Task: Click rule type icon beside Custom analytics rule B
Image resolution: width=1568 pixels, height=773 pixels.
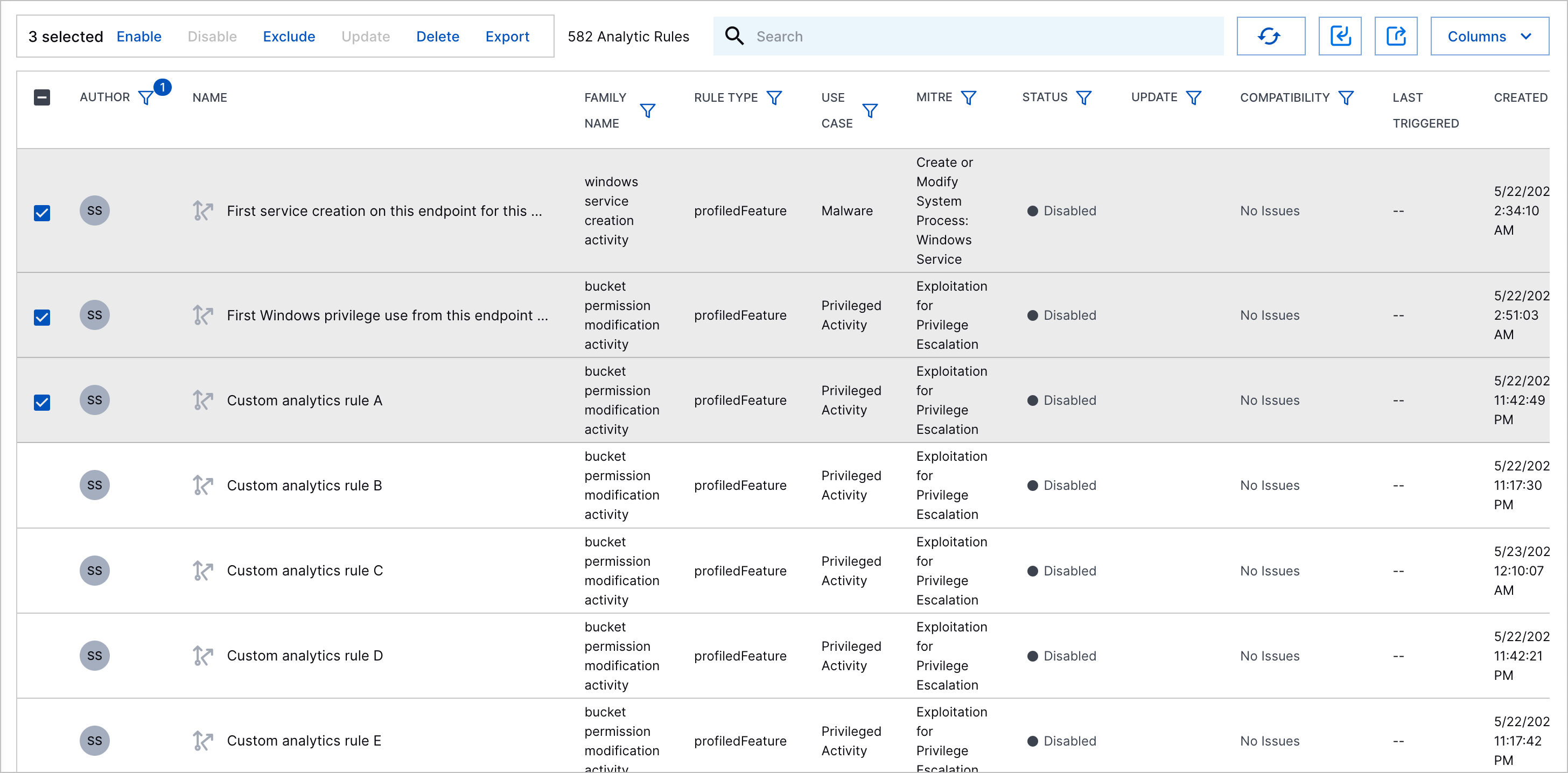Action: [x=202, y=486]
